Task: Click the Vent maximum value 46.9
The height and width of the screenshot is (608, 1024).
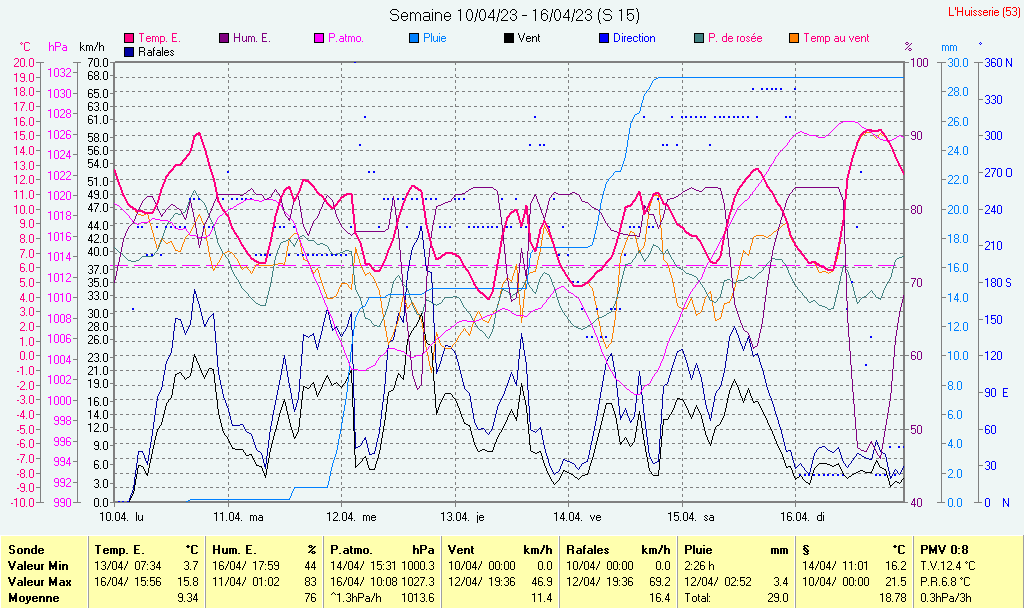Action: tap(541, 582)
